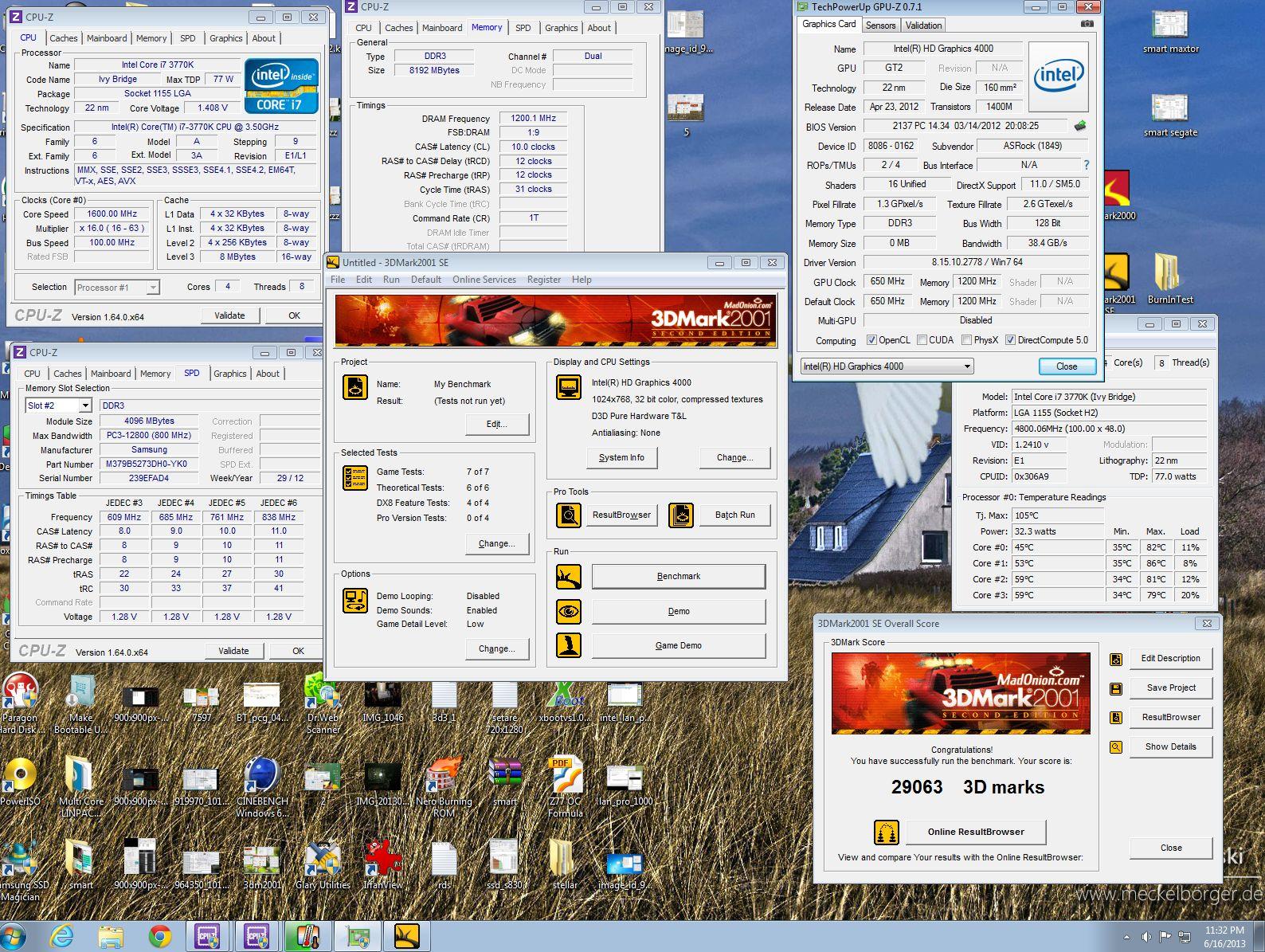The width and height of the screenshot is (1265, 952).
Task: Open PowerISO from the desktop
Action: tap(20, 782)
